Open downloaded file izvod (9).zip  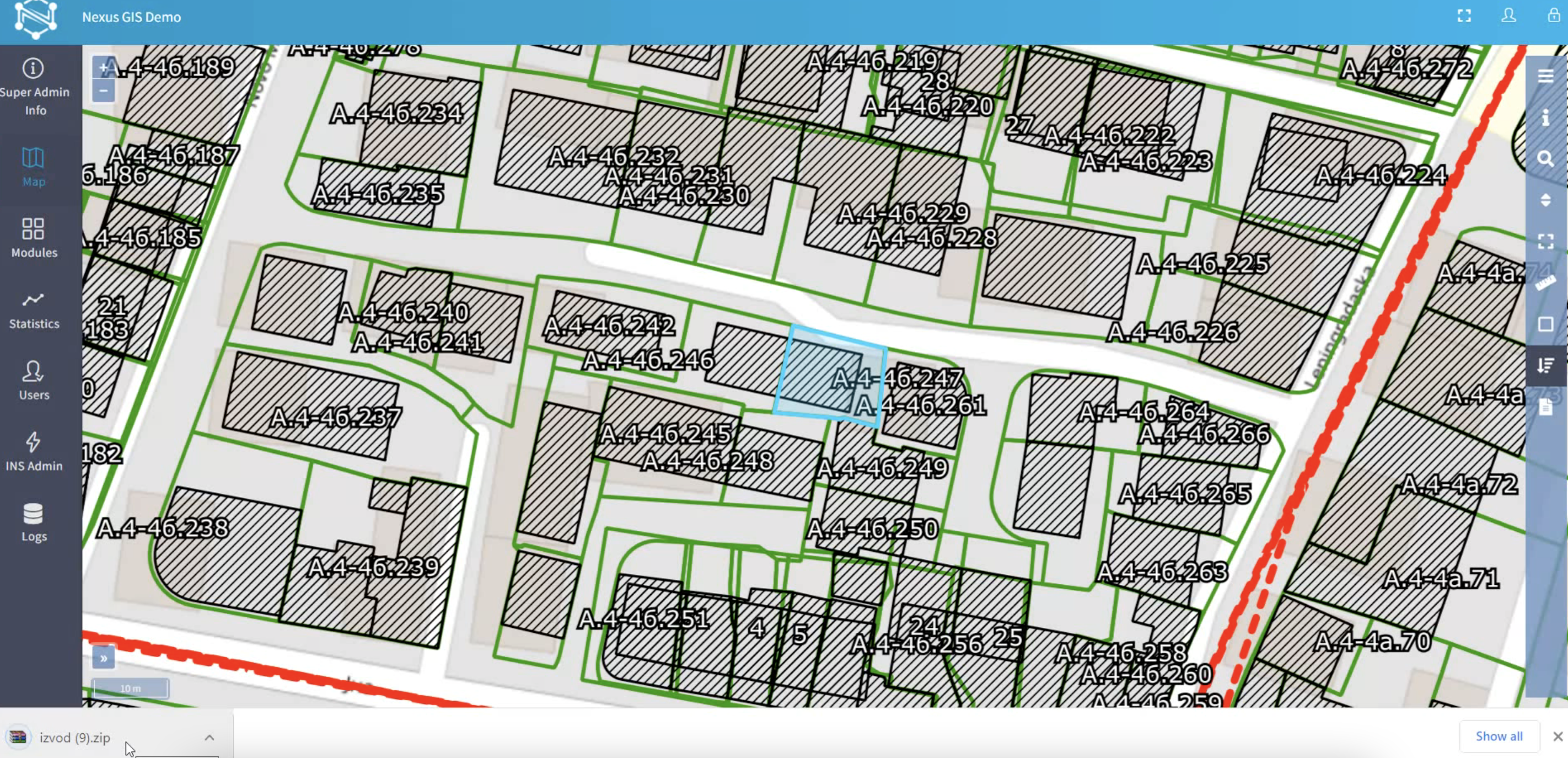pos(75,737)
